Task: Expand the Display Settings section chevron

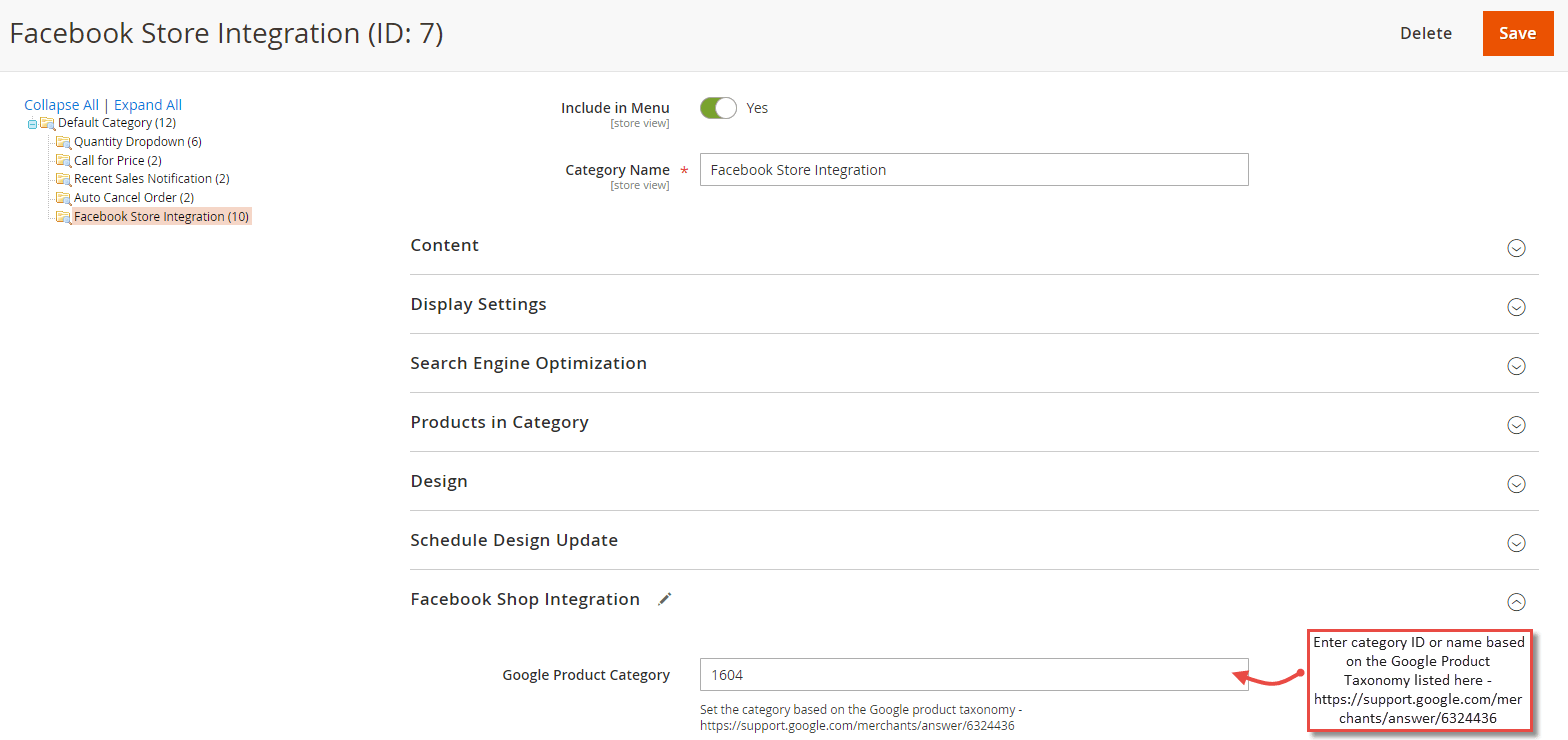Action: coord(1516,307)
